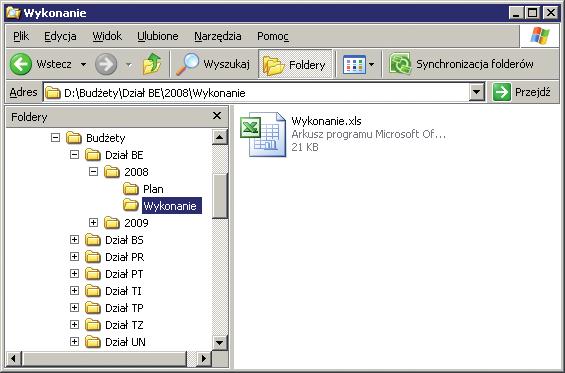Expand the address bar dropdown list
Viewport: 565px width, 373px height.
tap(477, 93)
